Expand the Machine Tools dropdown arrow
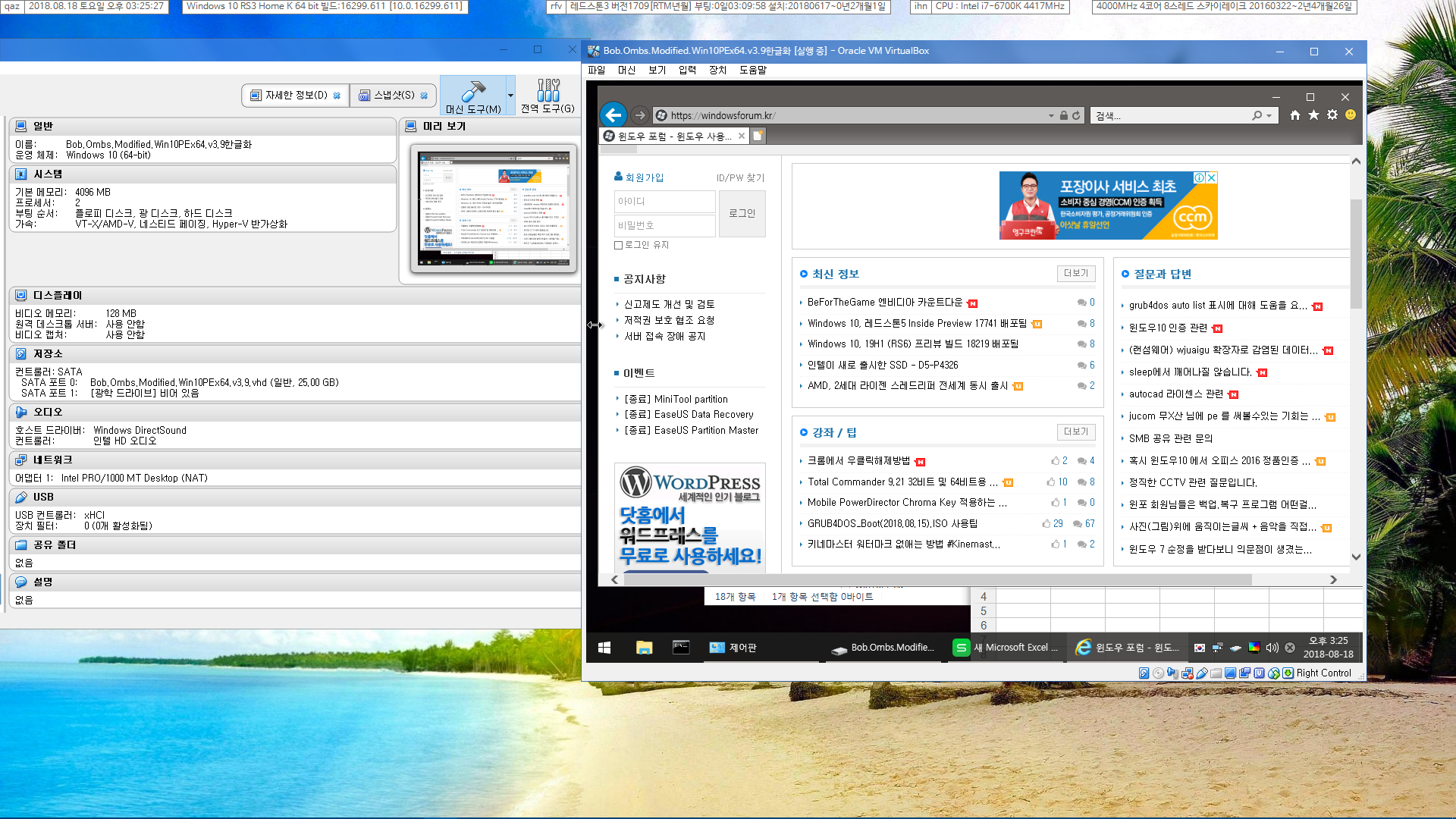Image resolution: width=1456 pixels, height=819 pixels. click(510, 96)
